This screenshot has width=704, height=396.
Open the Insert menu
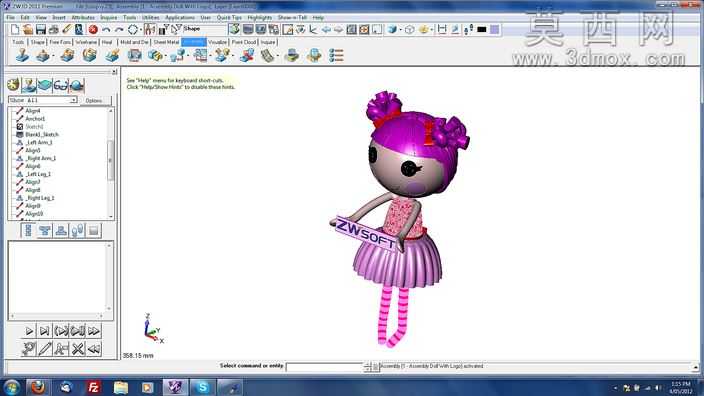tap(59, 18)
